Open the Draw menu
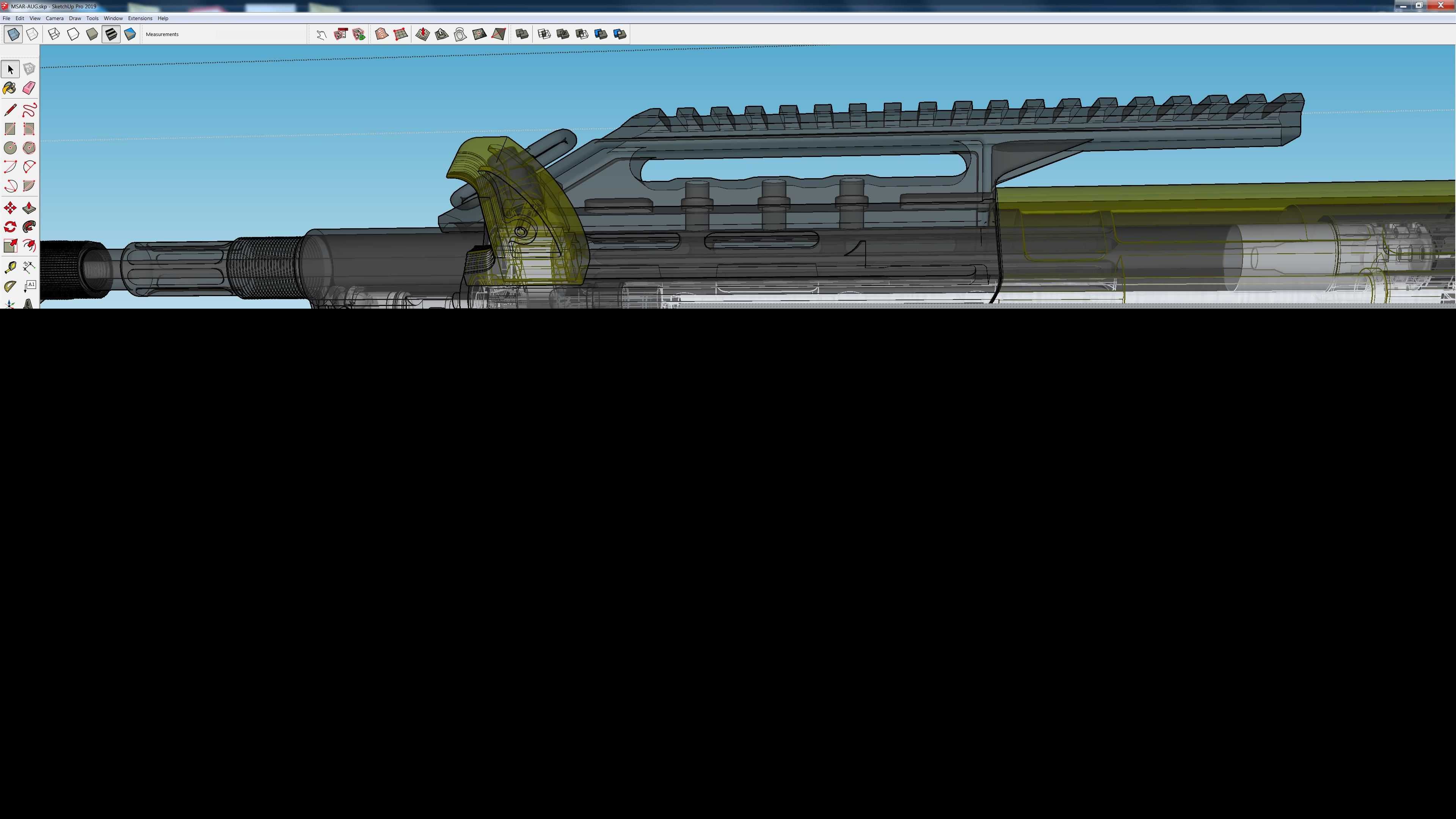 click(x=75, y=18)
